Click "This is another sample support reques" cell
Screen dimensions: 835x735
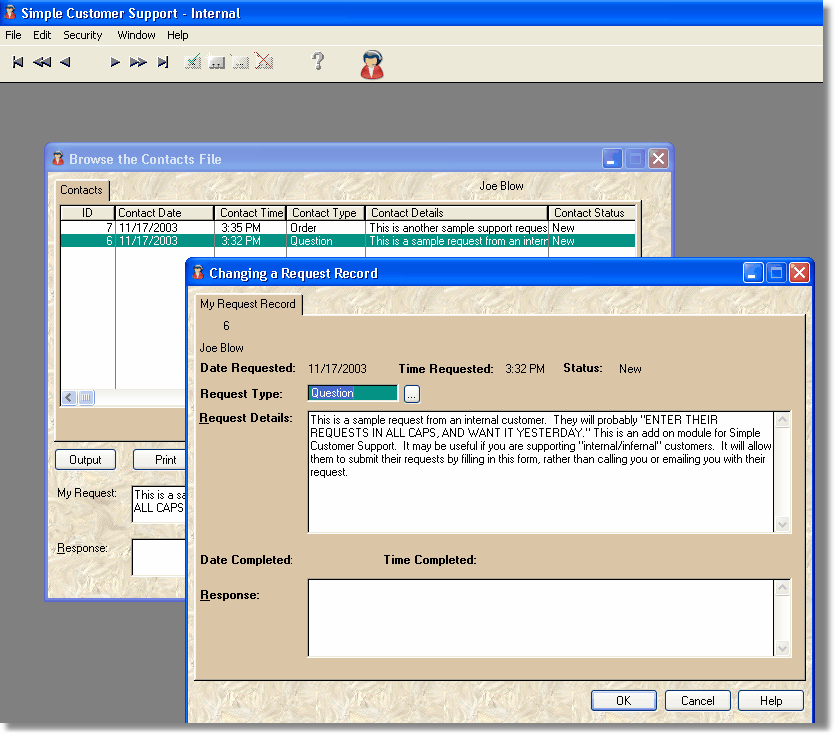tap(458, 228)
